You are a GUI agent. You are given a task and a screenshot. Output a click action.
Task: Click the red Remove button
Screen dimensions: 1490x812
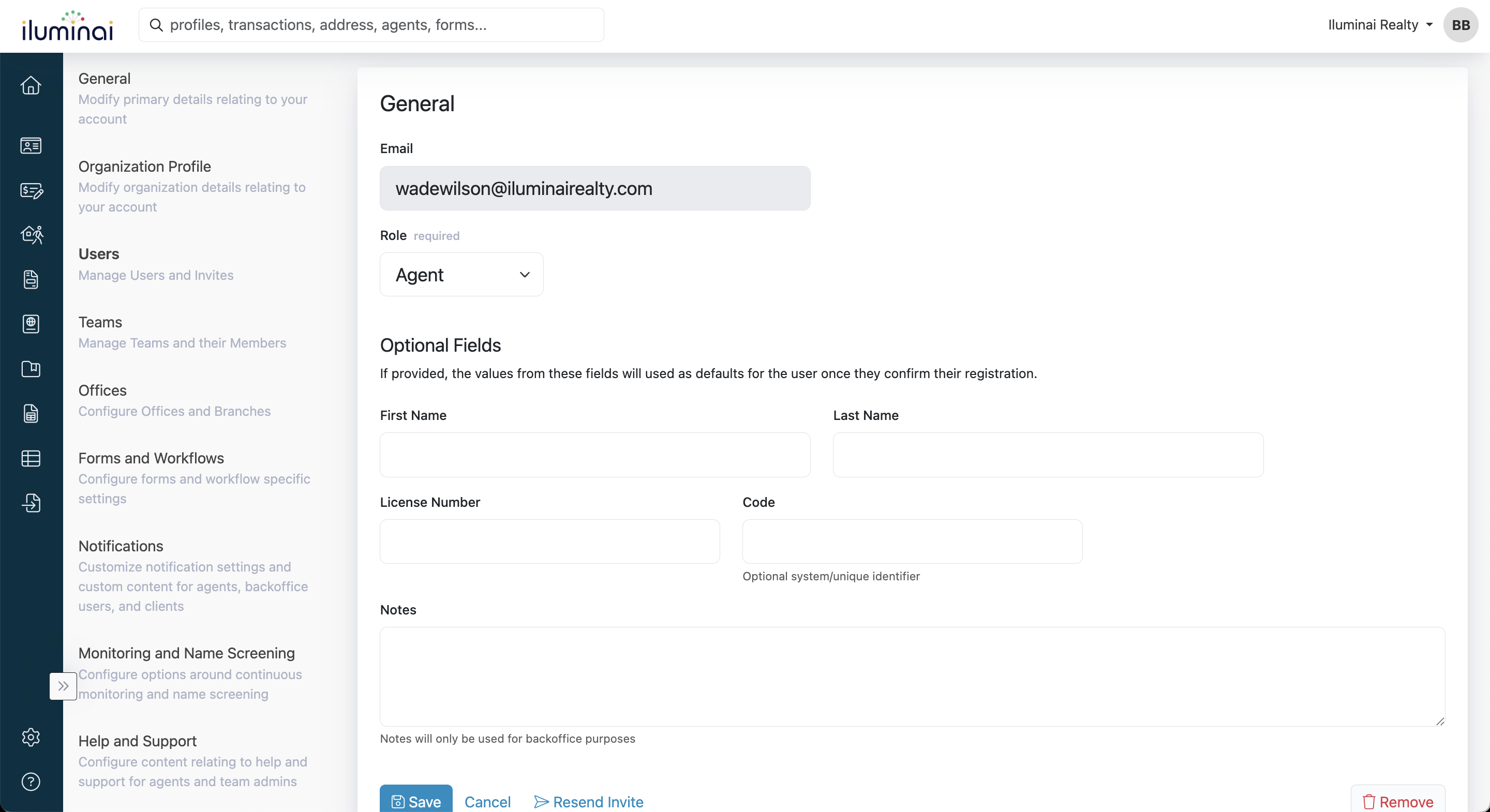pyautogui.click(x=1397, y=802)
